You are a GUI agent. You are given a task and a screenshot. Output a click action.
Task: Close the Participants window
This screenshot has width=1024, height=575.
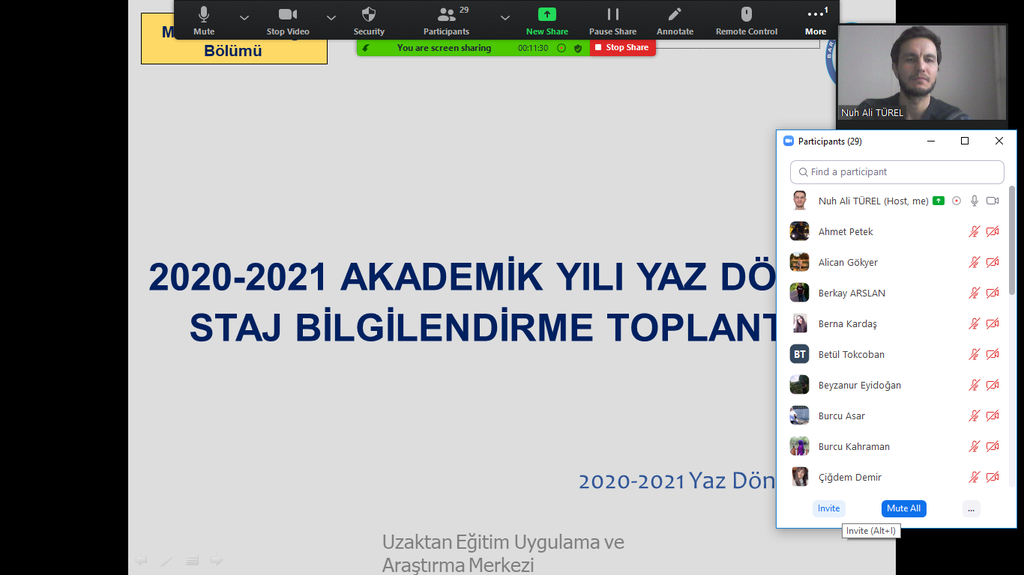pos(999,141)
